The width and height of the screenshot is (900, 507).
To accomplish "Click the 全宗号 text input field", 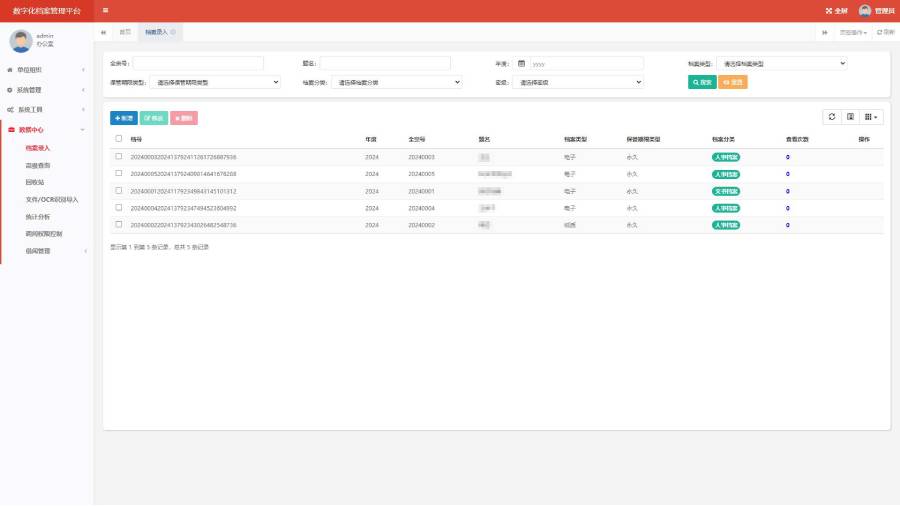I will pyautogui.click(x=198, y=63).
